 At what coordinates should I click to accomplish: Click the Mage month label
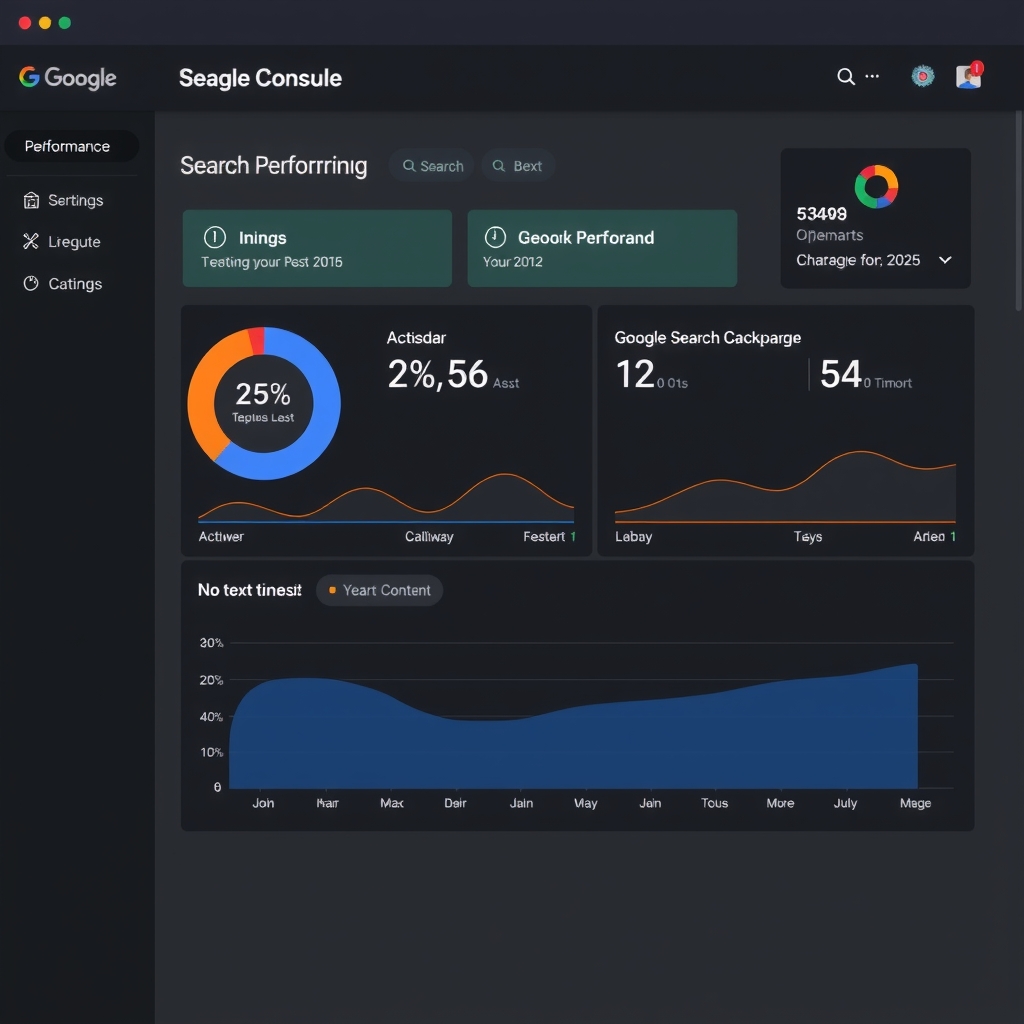pyautogui.click(x=916, y=803)
